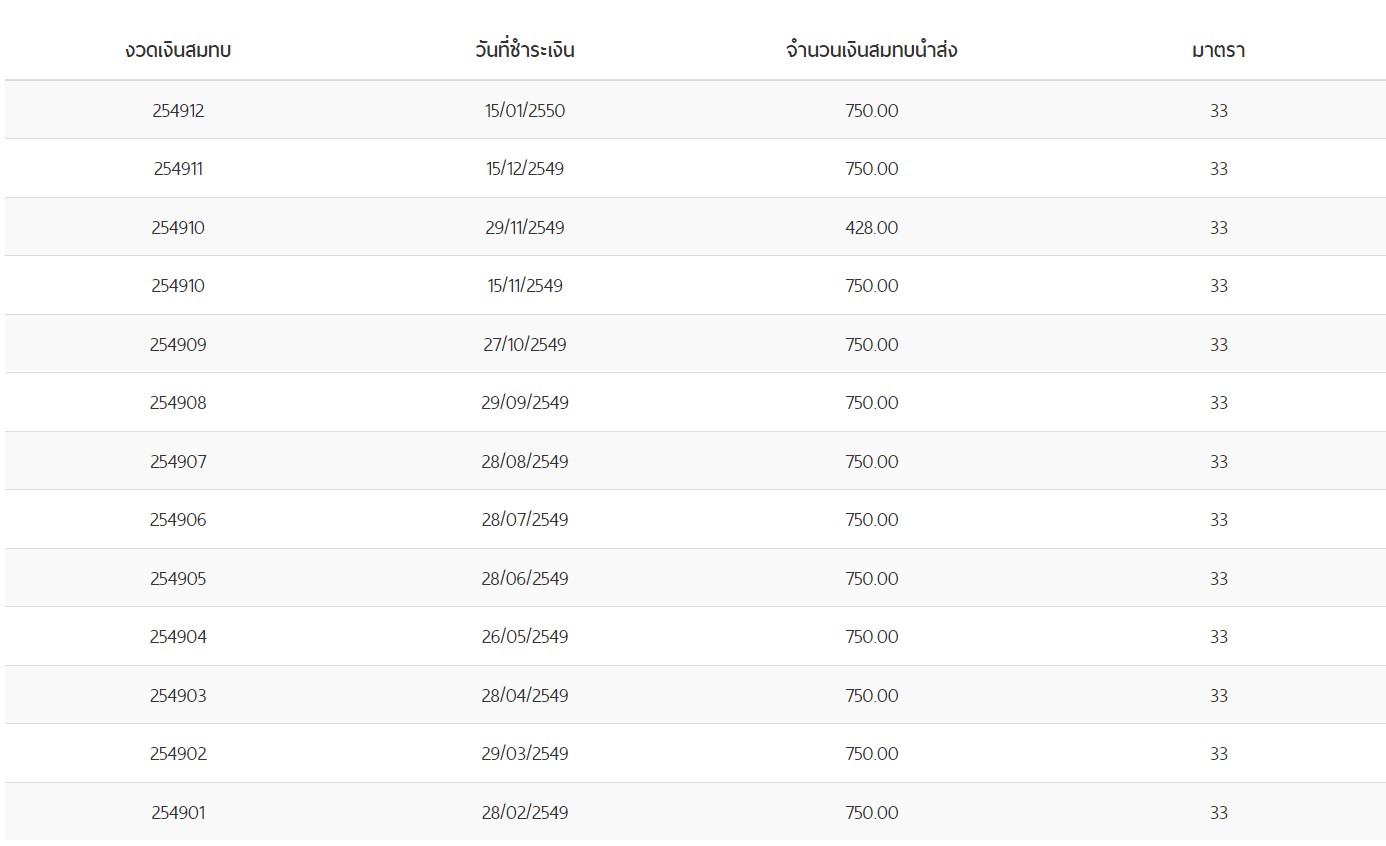Click the งวดเงินสมทบ column header
The image size is (1386, 846).
tap(178, 50)
